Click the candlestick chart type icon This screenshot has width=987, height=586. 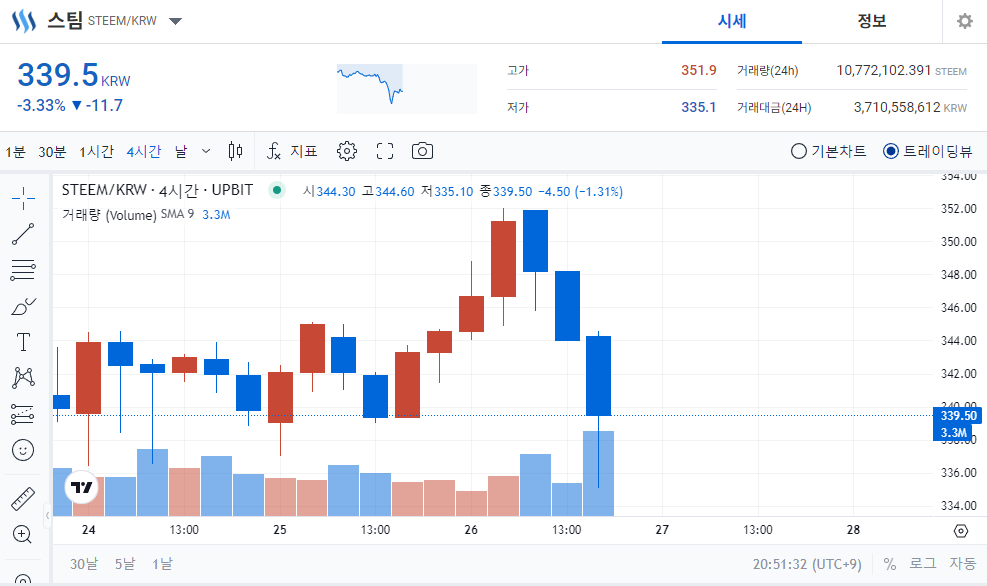point(235,151)
